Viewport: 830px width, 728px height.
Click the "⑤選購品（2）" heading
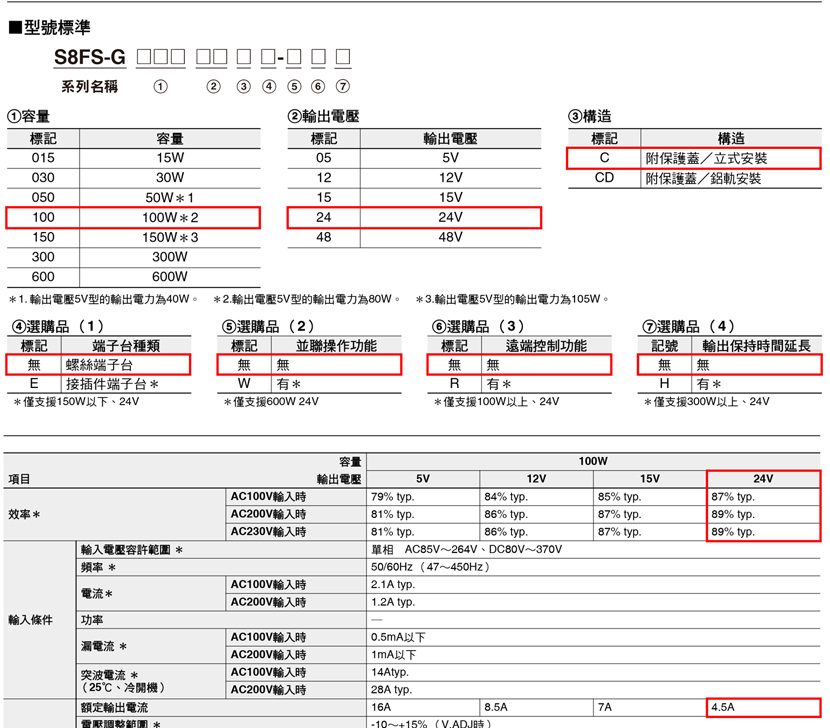tap(267, 326)
